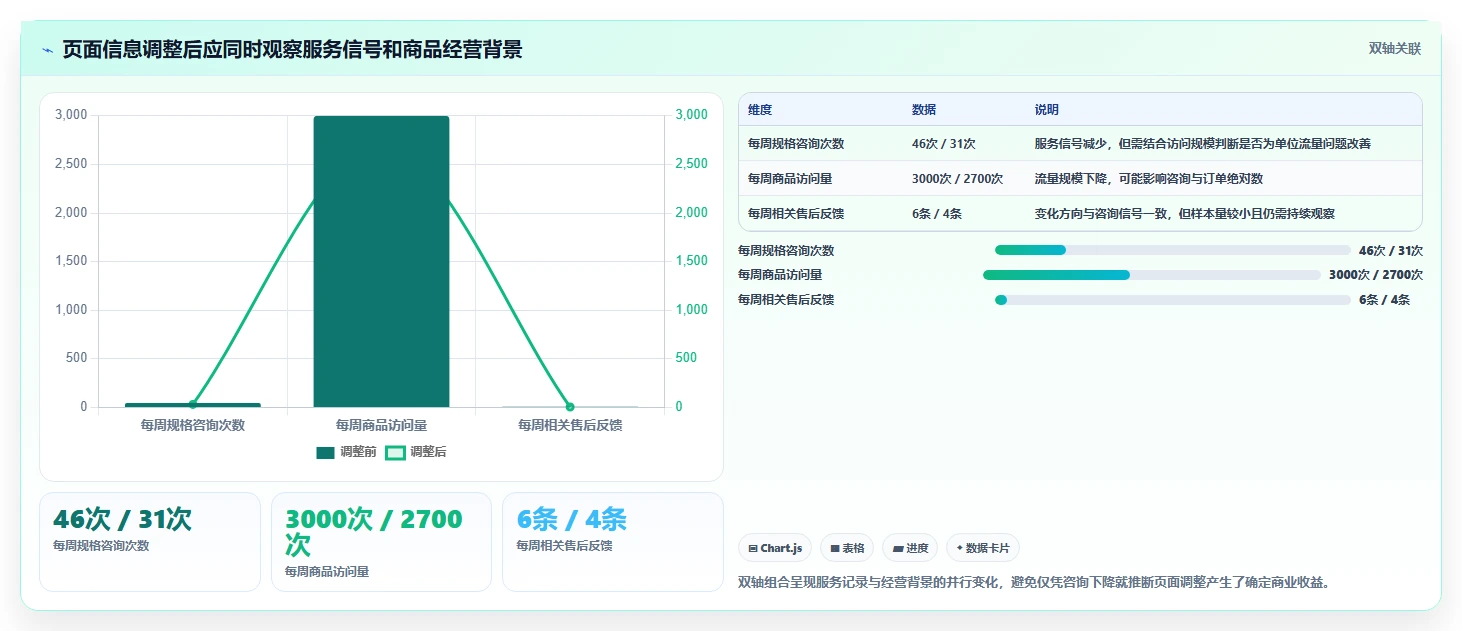Image resolution: width=1462 pixels, height=631 pixels.
Task: Click the line point above 每周规格咨询次数
Action: [193, 404]
